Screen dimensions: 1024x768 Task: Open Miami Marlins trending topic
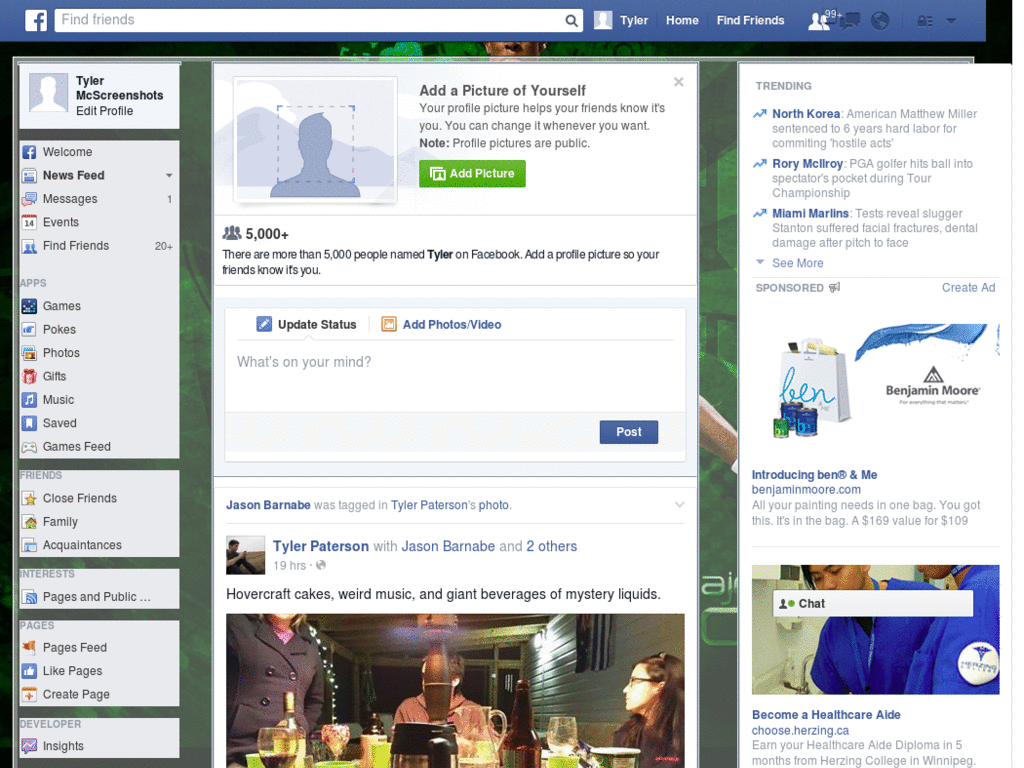[x=810, y=214]
